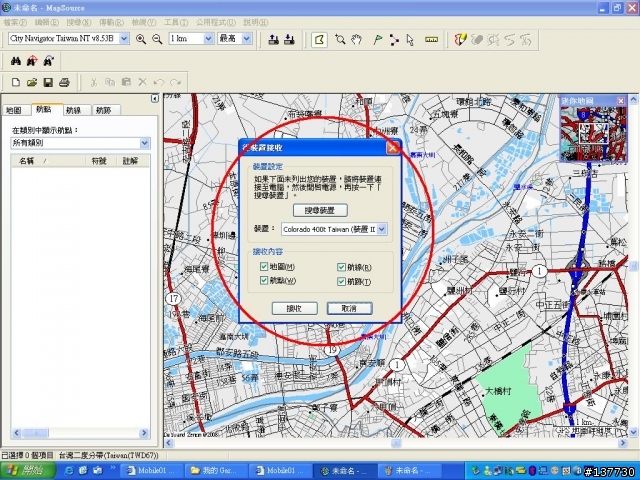
Task: Select the track draw pencil tool
Action: click(x=460, y=40)
